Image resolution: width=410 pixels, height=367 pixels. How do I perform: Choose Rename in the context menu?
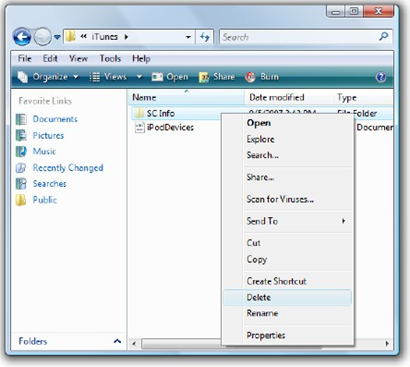coord(288,313)
